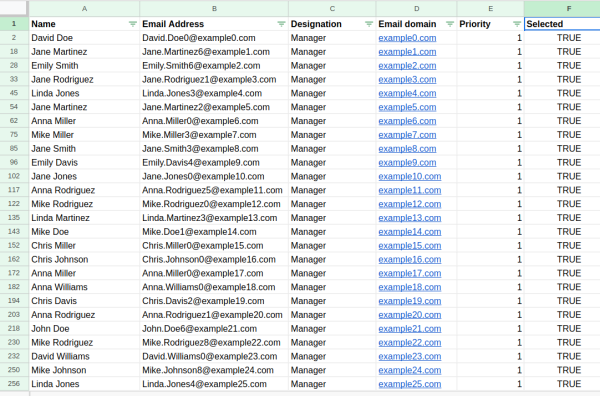The image size is (600, 396).
Task: Open the example19.com link
Action: [410, 301]
